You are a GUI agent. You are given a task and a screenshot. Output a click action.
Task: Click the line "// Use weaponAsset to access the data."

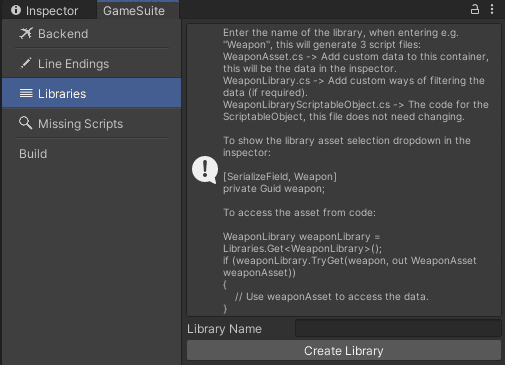331,297
